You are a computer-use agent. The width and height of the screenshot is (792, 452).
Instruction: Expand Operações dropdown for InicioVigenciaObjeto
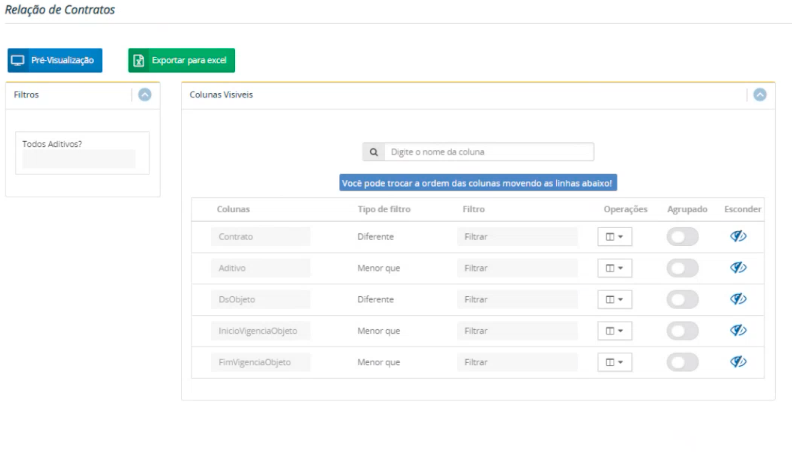(x=614, y=330)
